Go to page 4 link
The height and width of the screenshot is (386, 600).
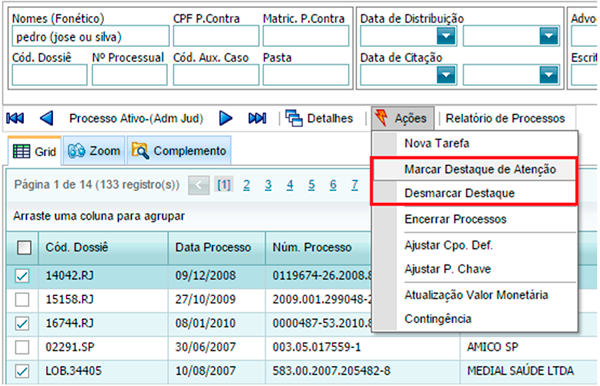[290, 185]
